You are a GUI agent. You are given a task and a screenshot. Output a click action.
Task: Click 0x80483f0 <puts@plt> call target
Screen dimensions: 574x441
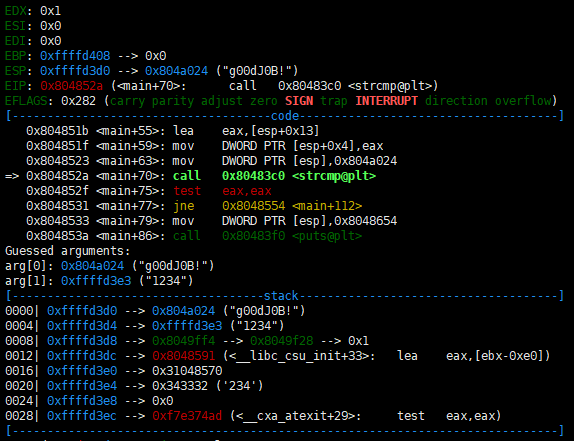[x=292, y=236]
